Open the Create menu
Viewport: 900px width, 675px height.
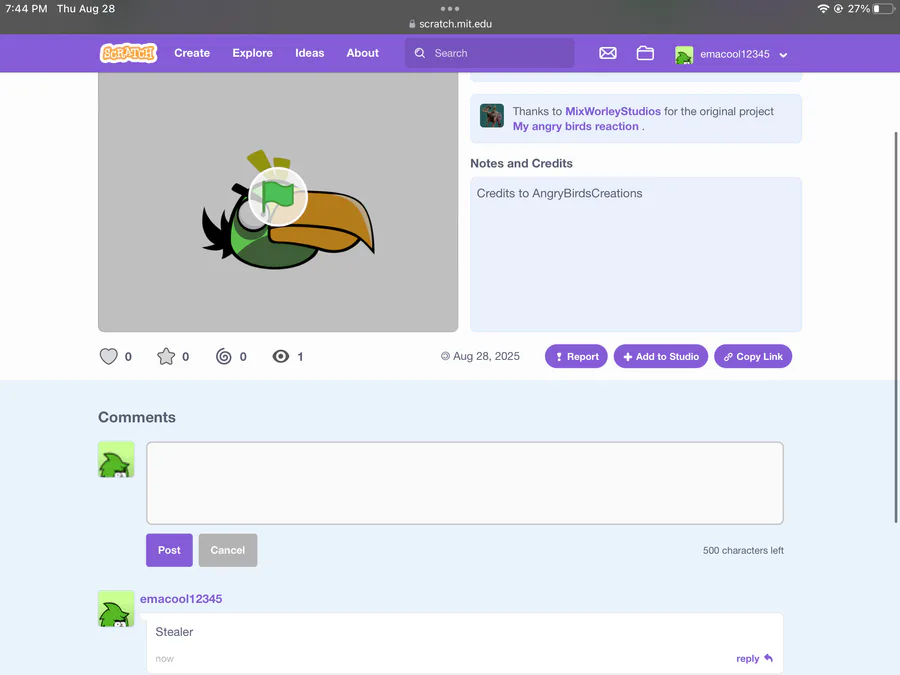coord(192,53)
